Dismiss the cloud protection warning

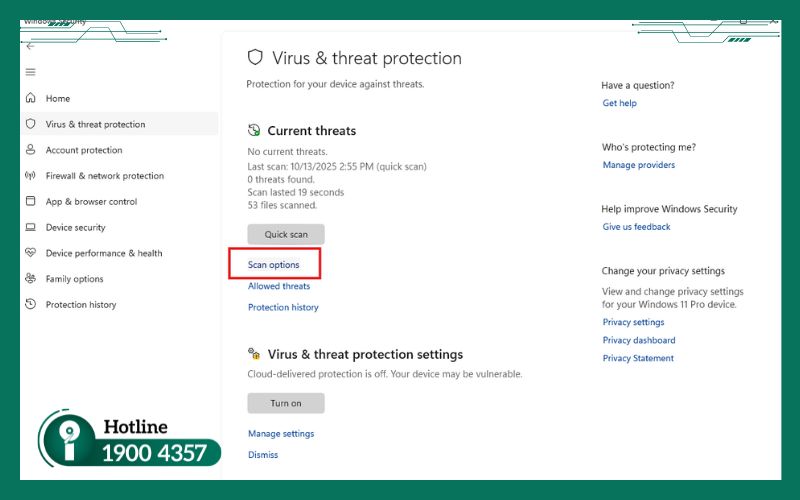coord(263,455)
